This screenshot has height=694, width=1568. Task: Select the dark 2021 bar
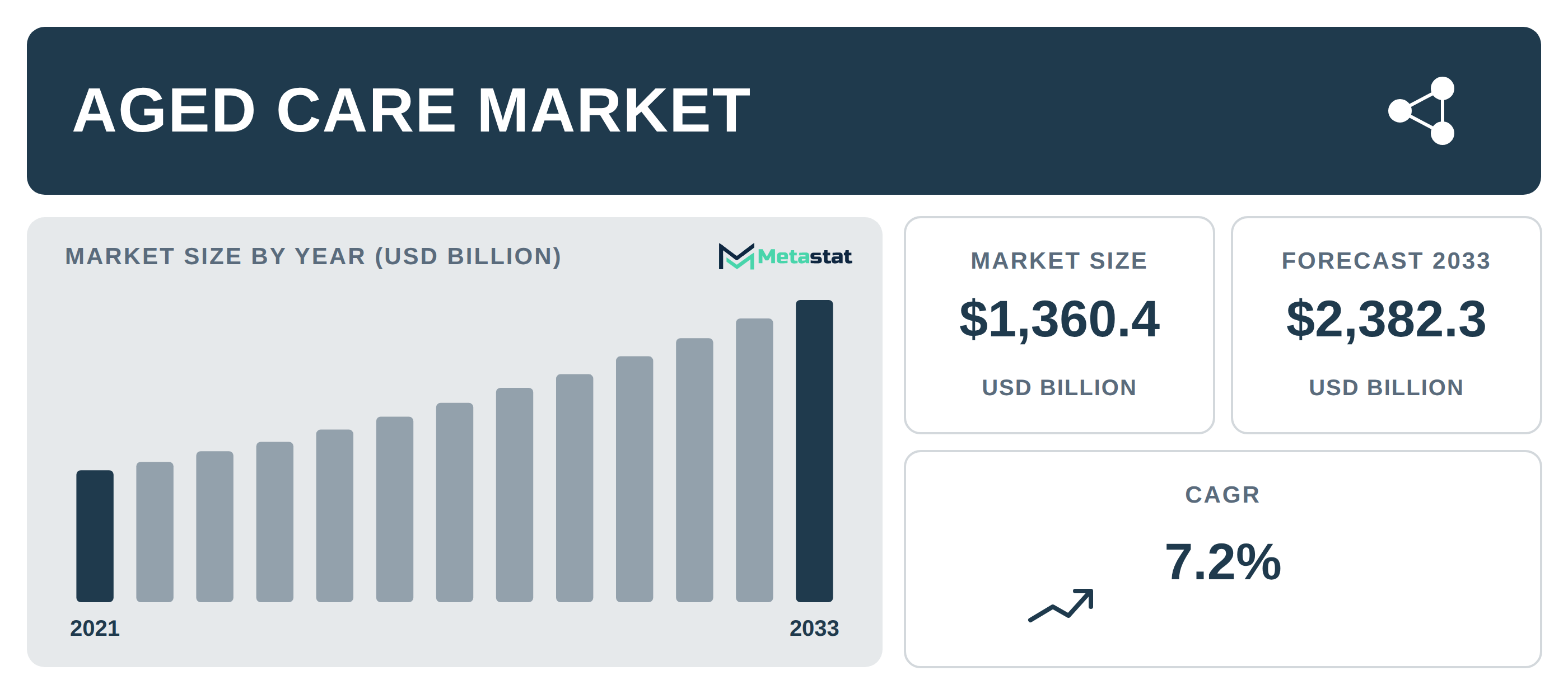pos(95,536)
